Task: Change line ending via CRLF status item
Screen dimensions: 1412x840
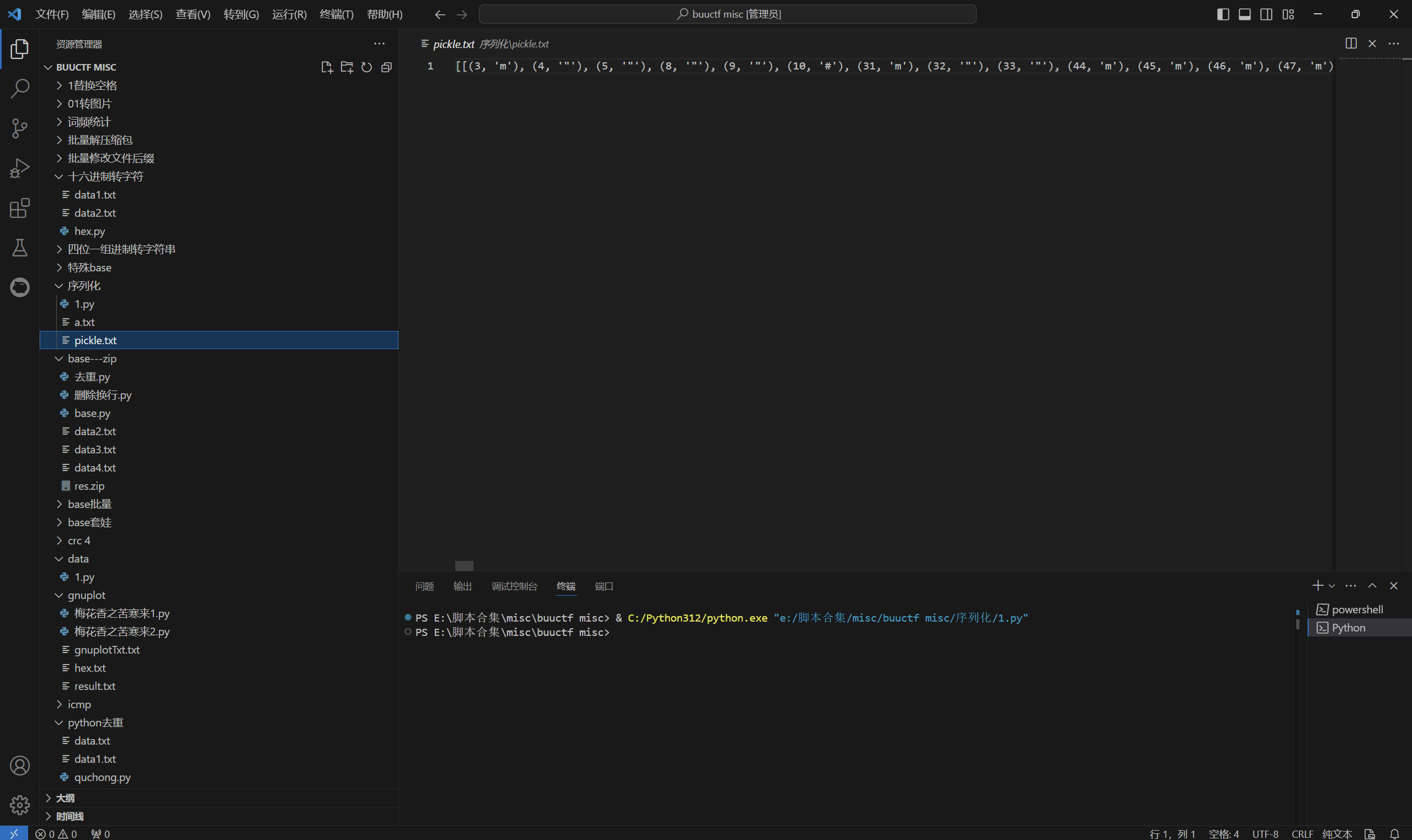Action: click(1302, 833)
